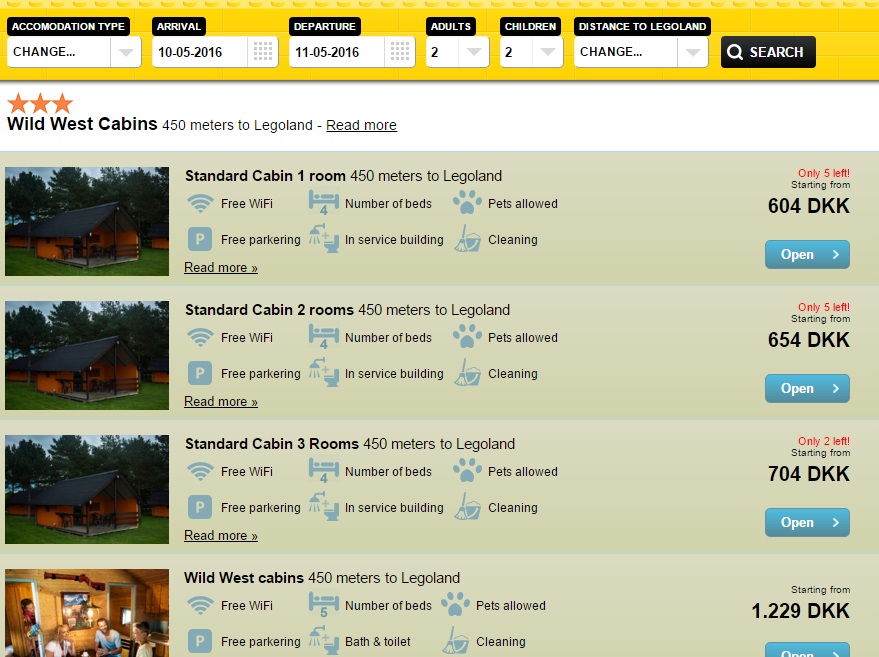Click the Wild West Cabins heading text

pos(82,124)
